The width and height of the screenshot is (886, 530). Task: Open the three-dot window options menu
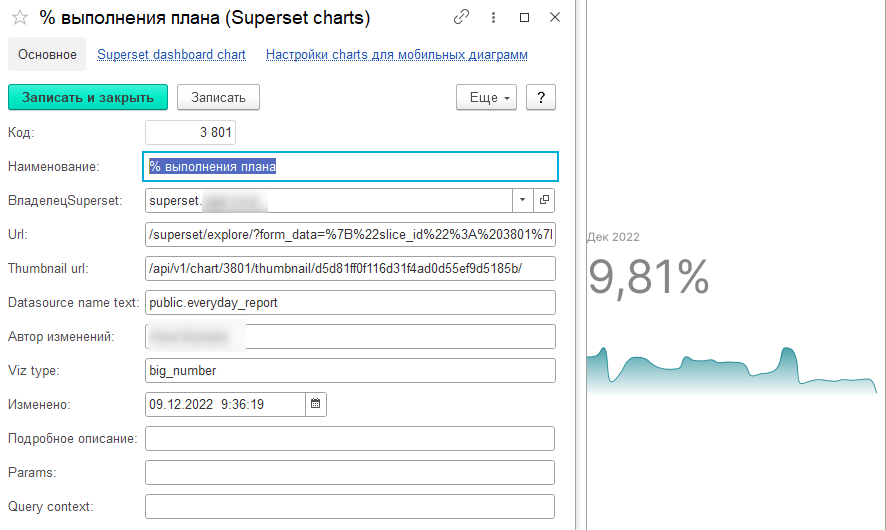pos(493,18)
